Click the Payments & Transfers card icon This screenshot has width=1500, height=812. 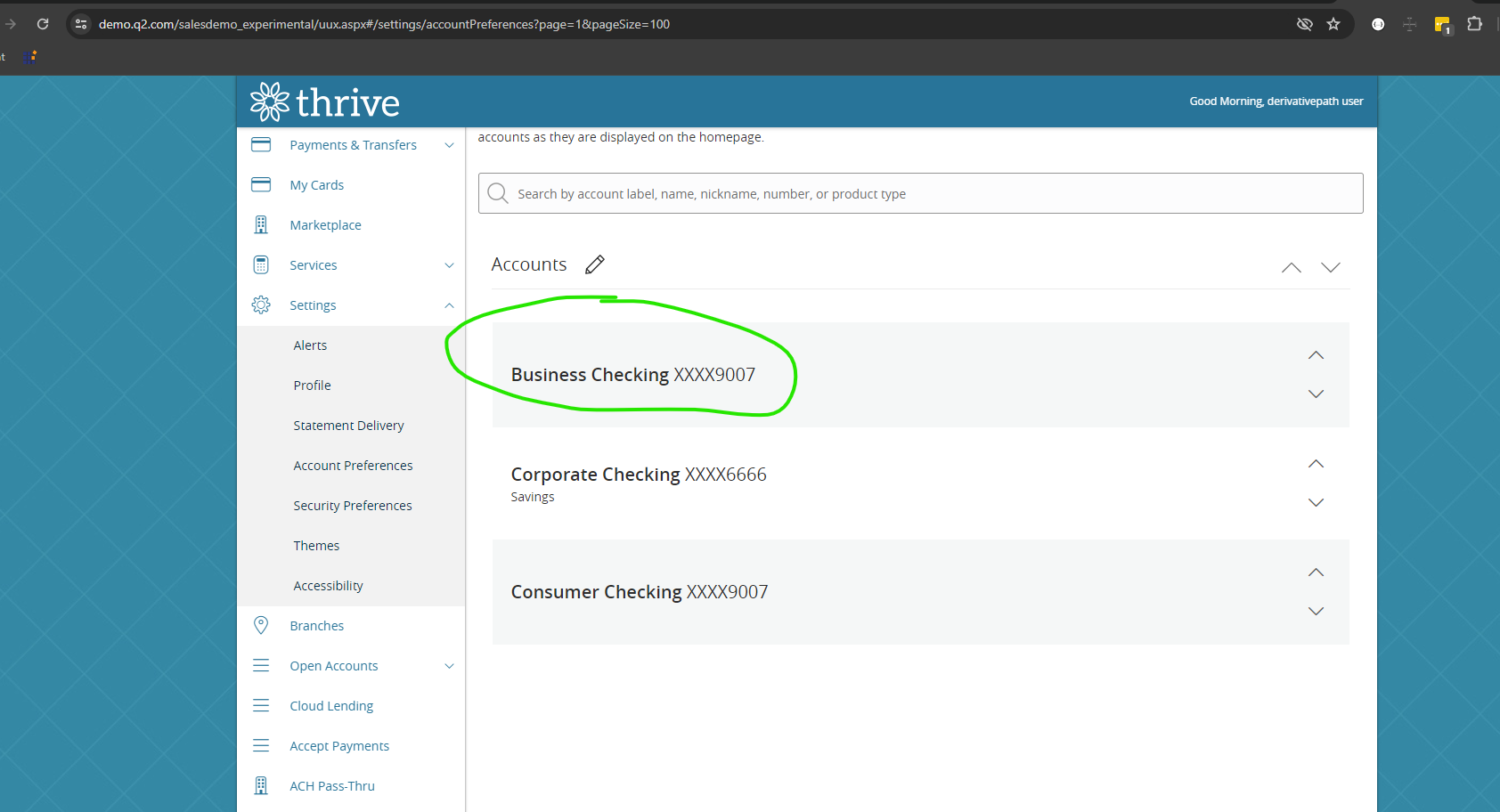pyautogui.click(x=261, y=144)
